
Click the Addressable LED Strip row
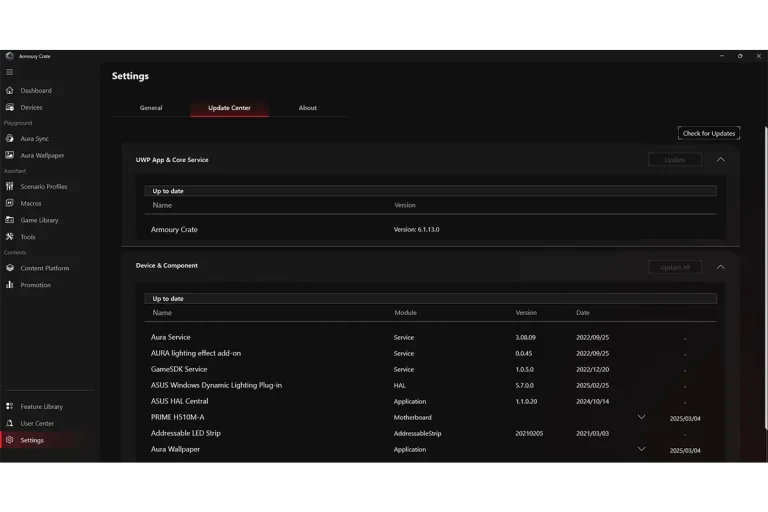(186, 433)
